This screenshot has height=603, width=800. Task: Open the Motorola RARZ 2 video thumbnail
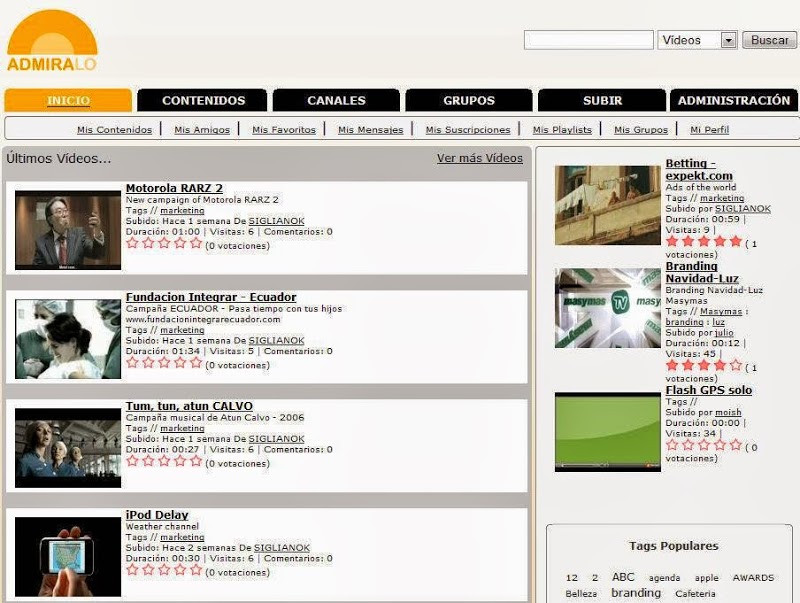click(x=68, y=230)
